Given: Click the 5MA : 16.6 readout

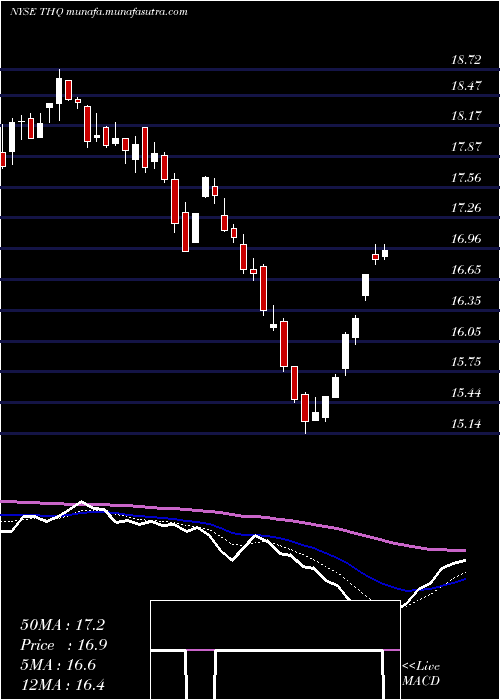Looking at the screenshot, I should (58, 665).
